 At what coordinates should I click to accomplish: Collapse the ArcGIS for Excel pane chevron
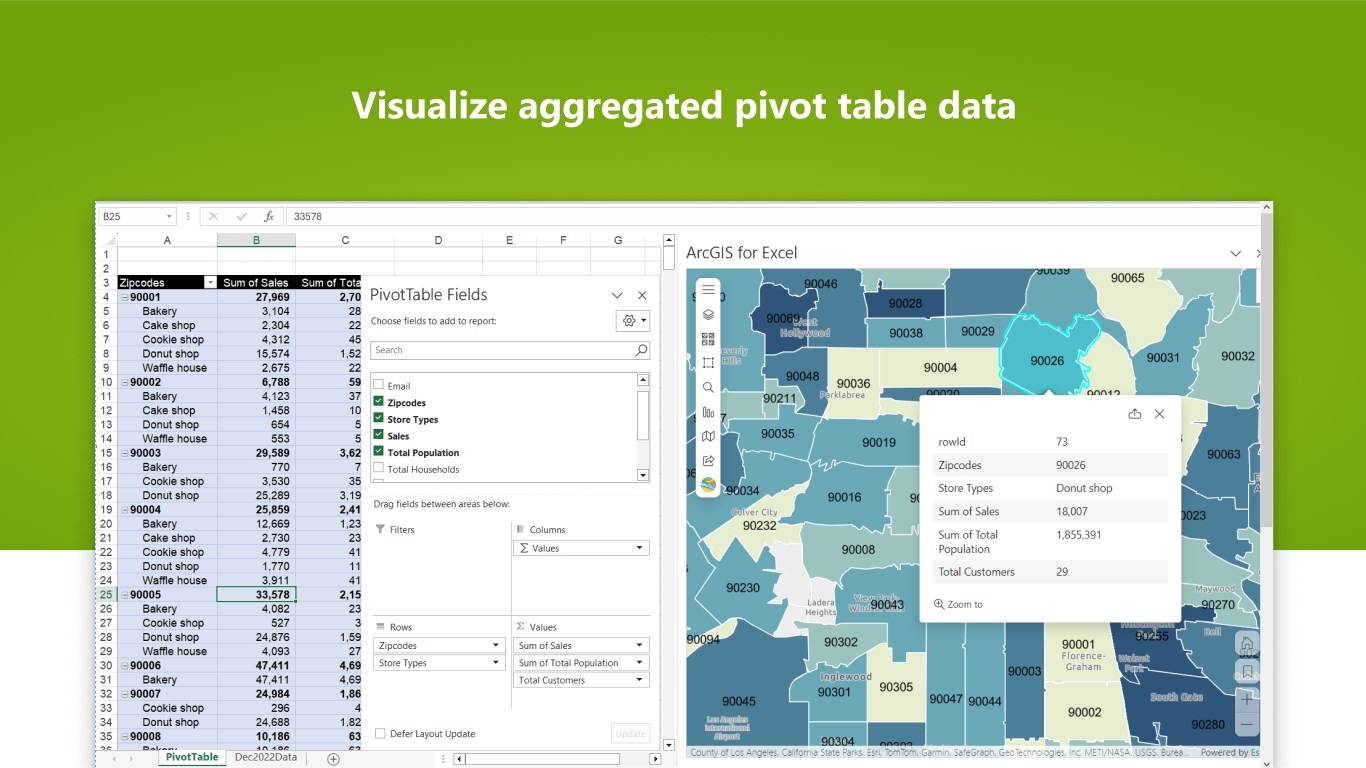pyautogui.click(x=1235, y=253)
